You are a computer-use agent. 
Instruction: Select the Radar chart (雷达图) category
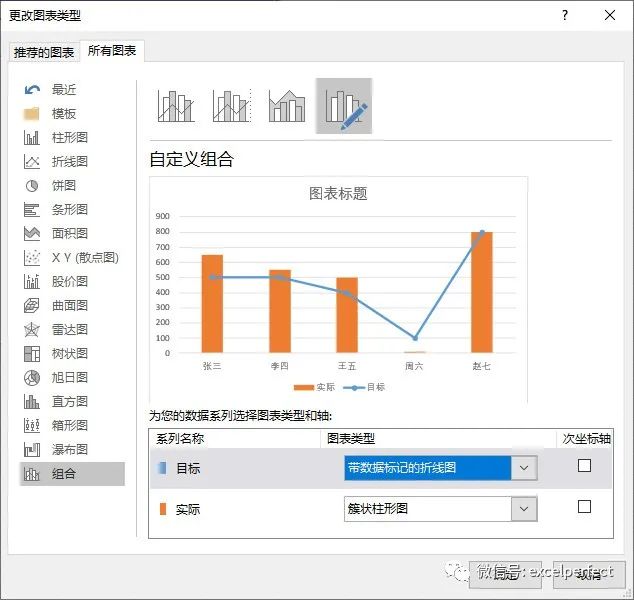(70, 330)
